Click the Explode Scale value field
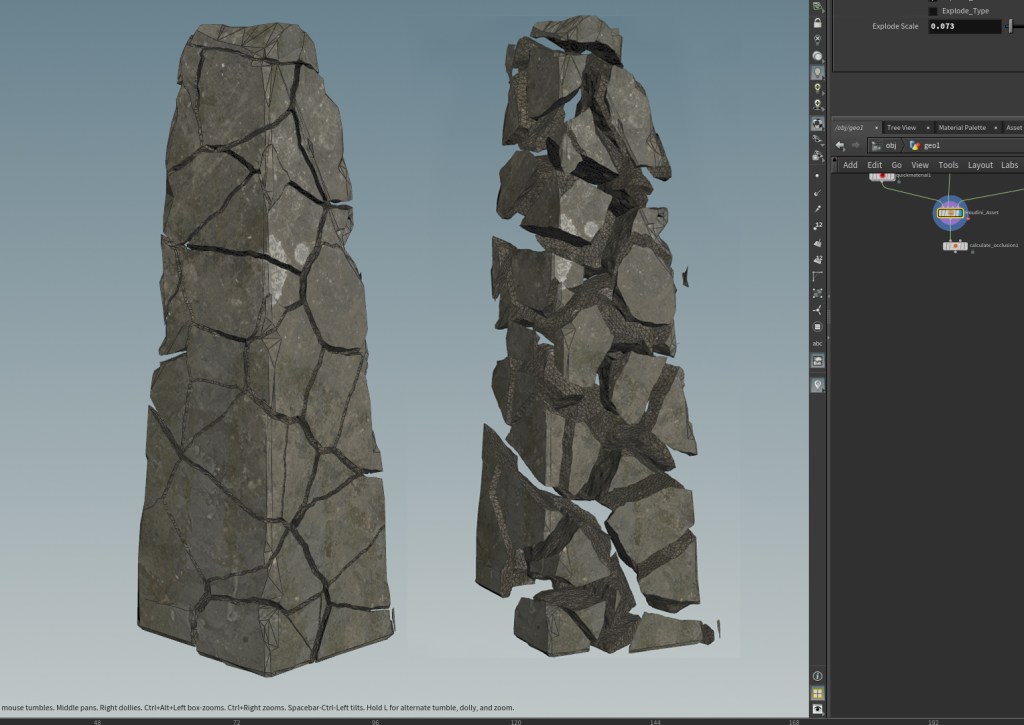Screen dimensions: 1024x725 coord(964,26)
